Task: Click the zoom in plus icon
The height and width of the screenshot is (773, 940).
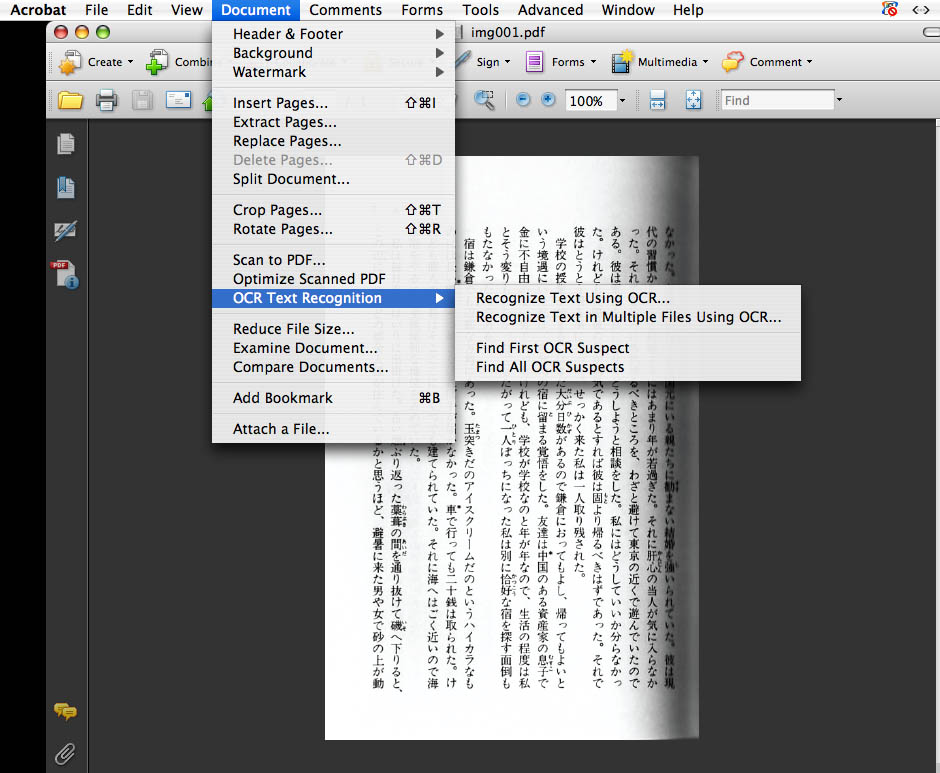Action: 548,100
